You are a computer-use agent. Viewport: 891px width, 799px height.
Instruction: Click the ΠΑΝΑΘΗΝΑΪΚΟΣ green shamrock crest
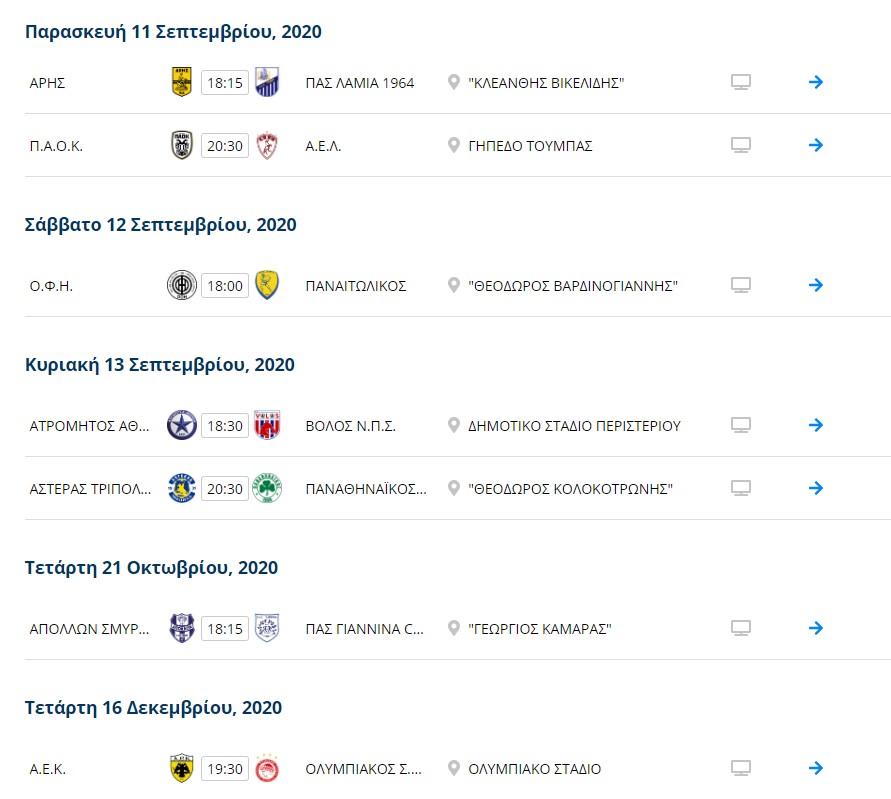pyautogui.click(x=267, y=488)
